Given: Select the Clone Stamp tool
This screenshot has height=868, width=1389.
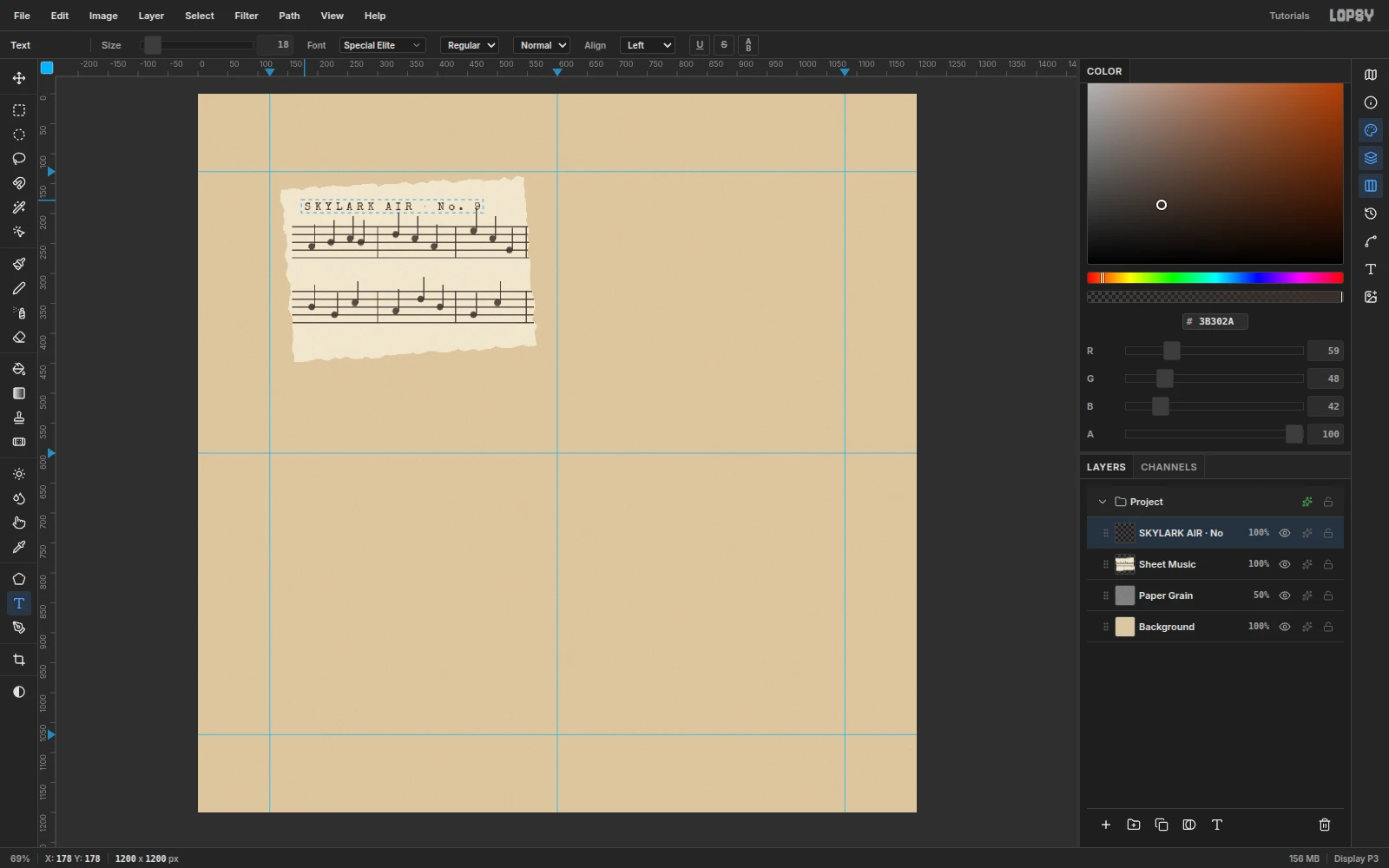Looking at the screenshot, I should click(19, 418).
